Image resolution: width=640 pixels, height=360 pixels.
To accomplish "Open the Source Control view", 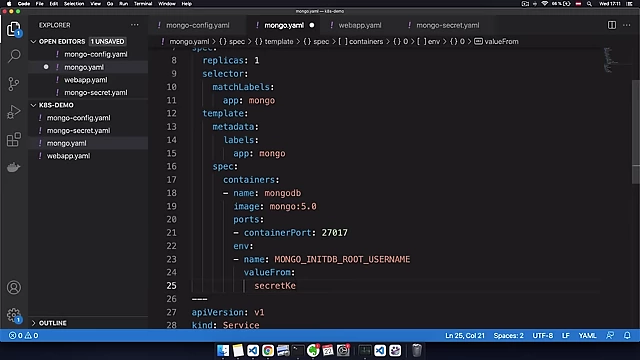I will tap(14, 84).
